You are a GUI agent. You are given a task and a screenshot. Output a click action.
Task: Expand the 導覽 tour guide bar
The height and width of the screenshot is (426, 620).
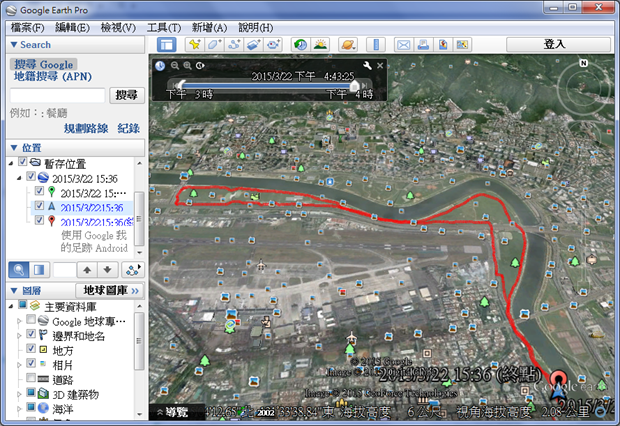(172, 413)
